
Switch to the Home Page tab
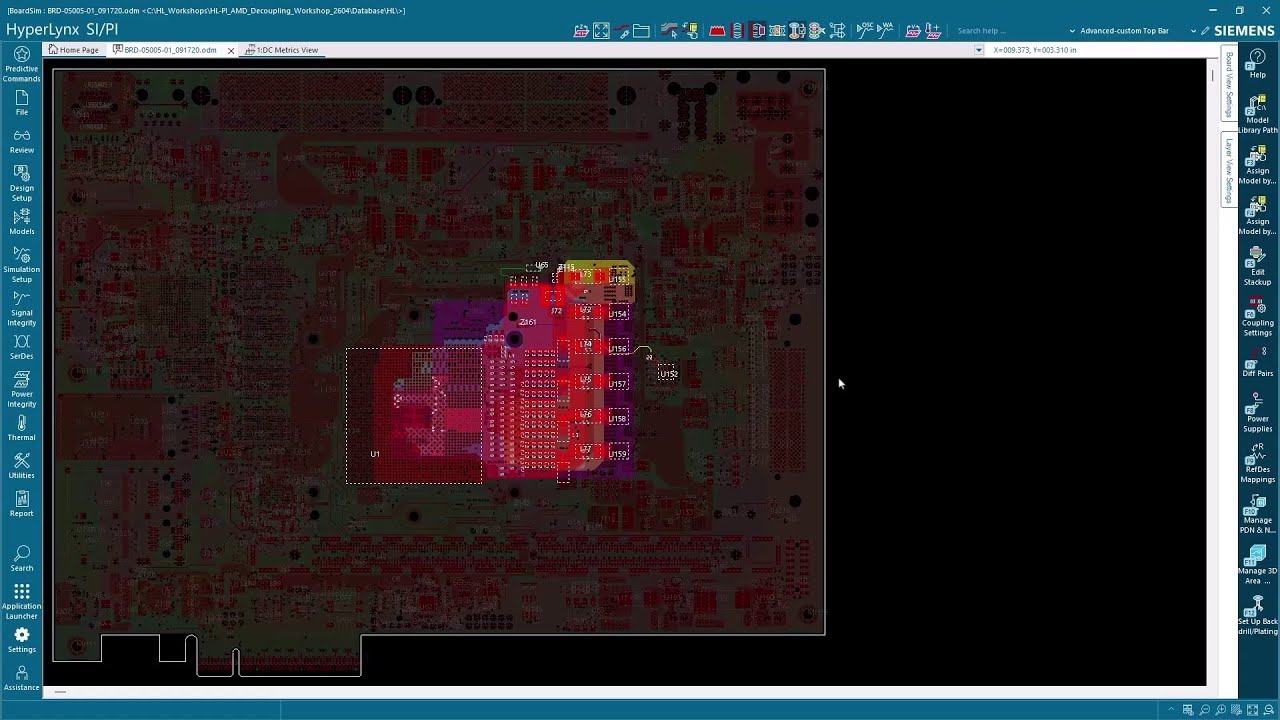(x=73, y=49)
